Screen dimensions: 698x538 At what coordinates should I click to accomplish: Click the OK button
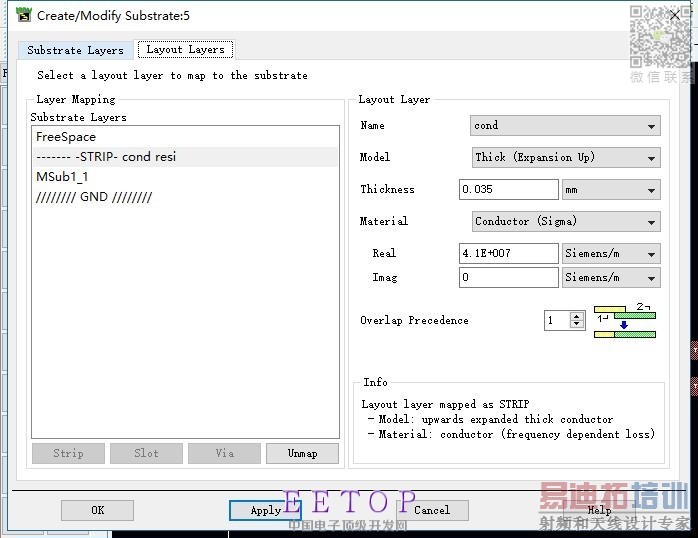click(97, 510)
